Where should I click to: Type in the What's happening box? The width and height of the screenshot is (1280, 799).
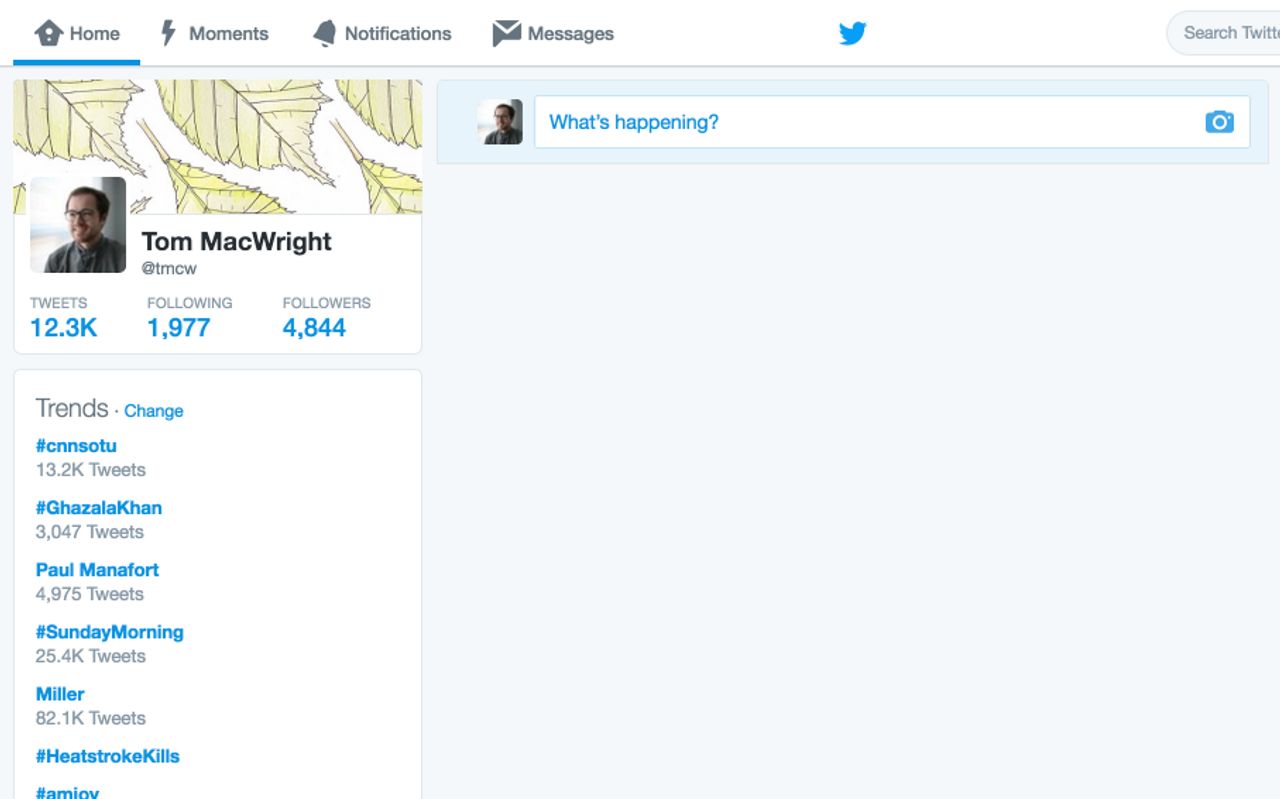point(860,122)
